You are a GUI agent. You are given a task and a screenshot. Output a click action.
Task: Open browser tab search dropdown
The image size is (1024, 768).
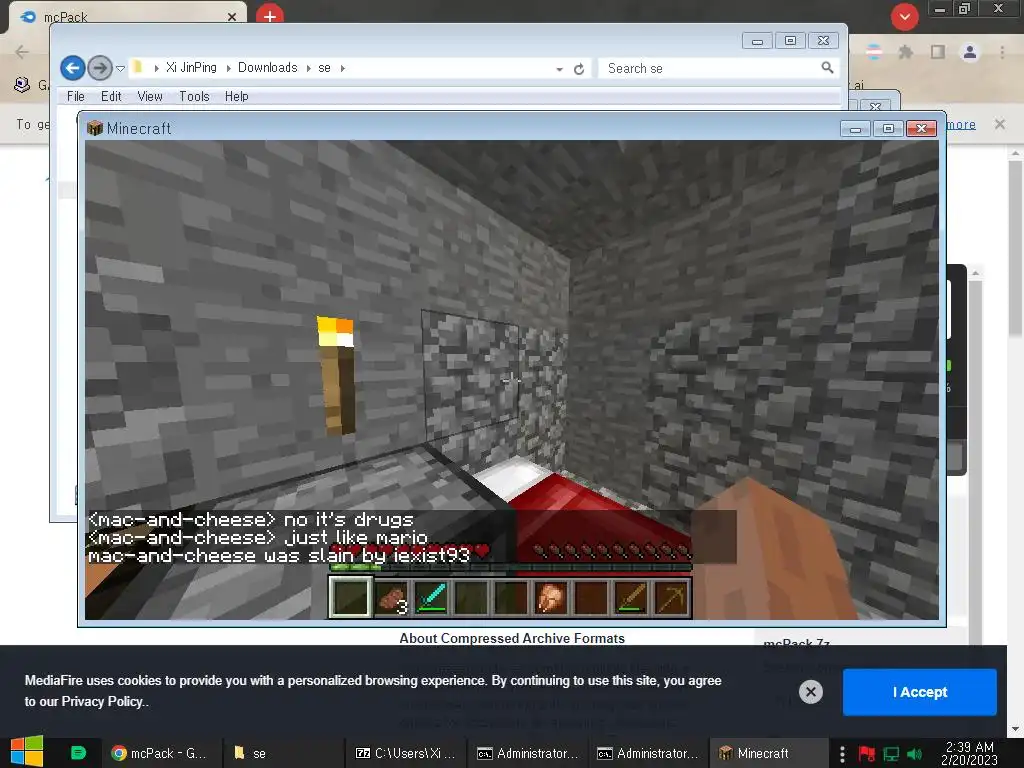904,17
